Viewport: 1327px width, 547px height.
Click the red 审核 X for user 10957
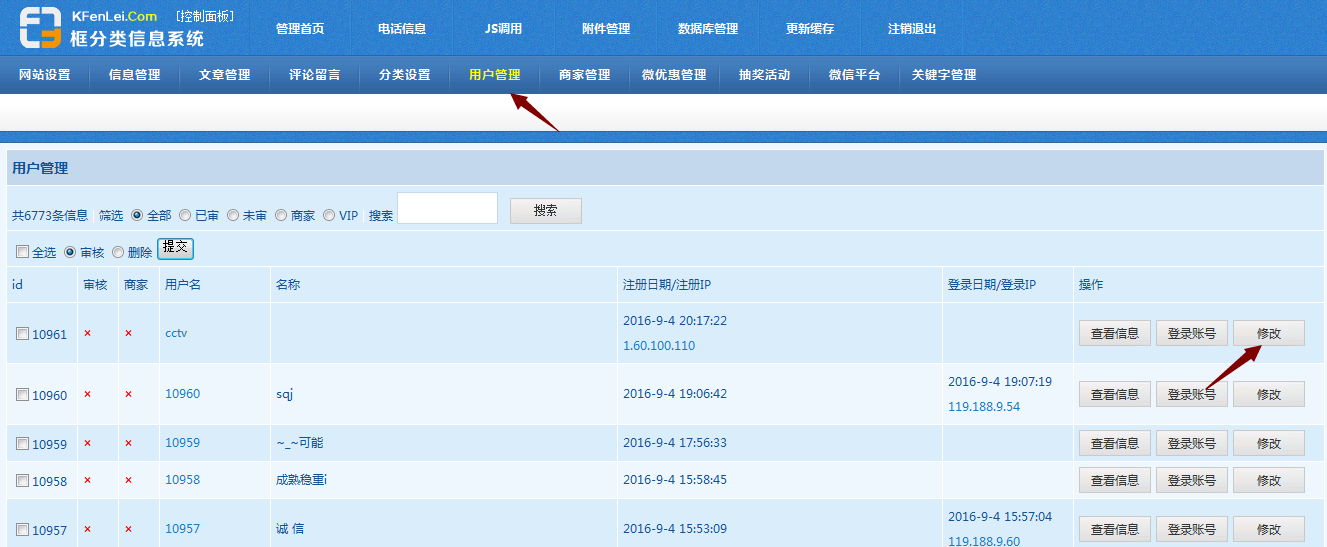point(87,529)
